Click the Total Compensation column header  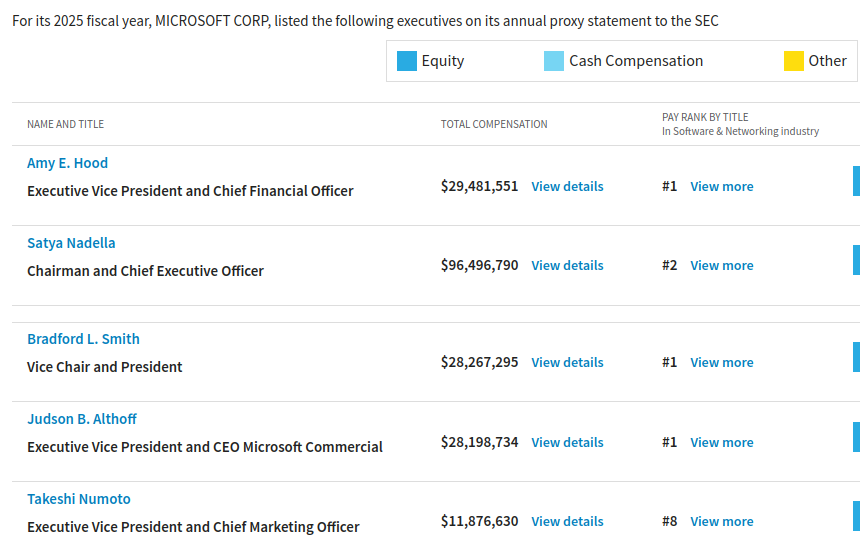pos(494,124)
